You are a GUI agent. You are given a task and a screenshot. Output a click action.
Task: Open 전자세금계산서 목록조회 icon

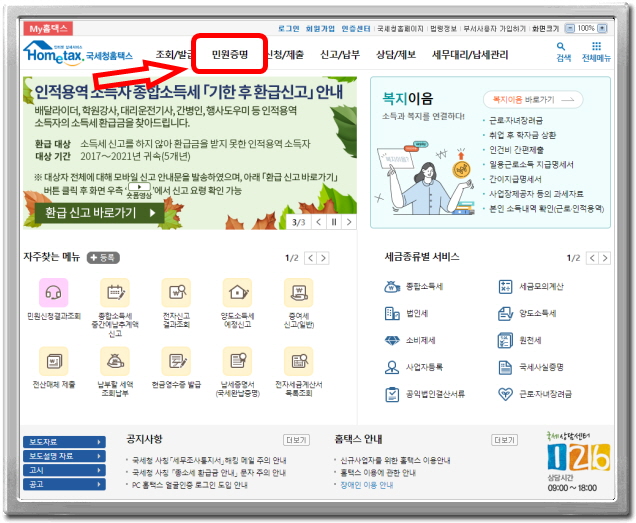[x=299, y=361]
